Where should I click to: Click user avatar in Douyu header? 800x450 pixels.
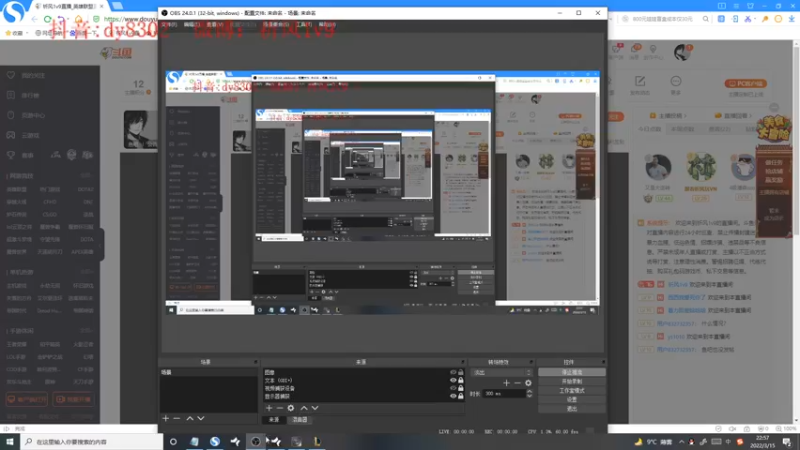[682, 52]
